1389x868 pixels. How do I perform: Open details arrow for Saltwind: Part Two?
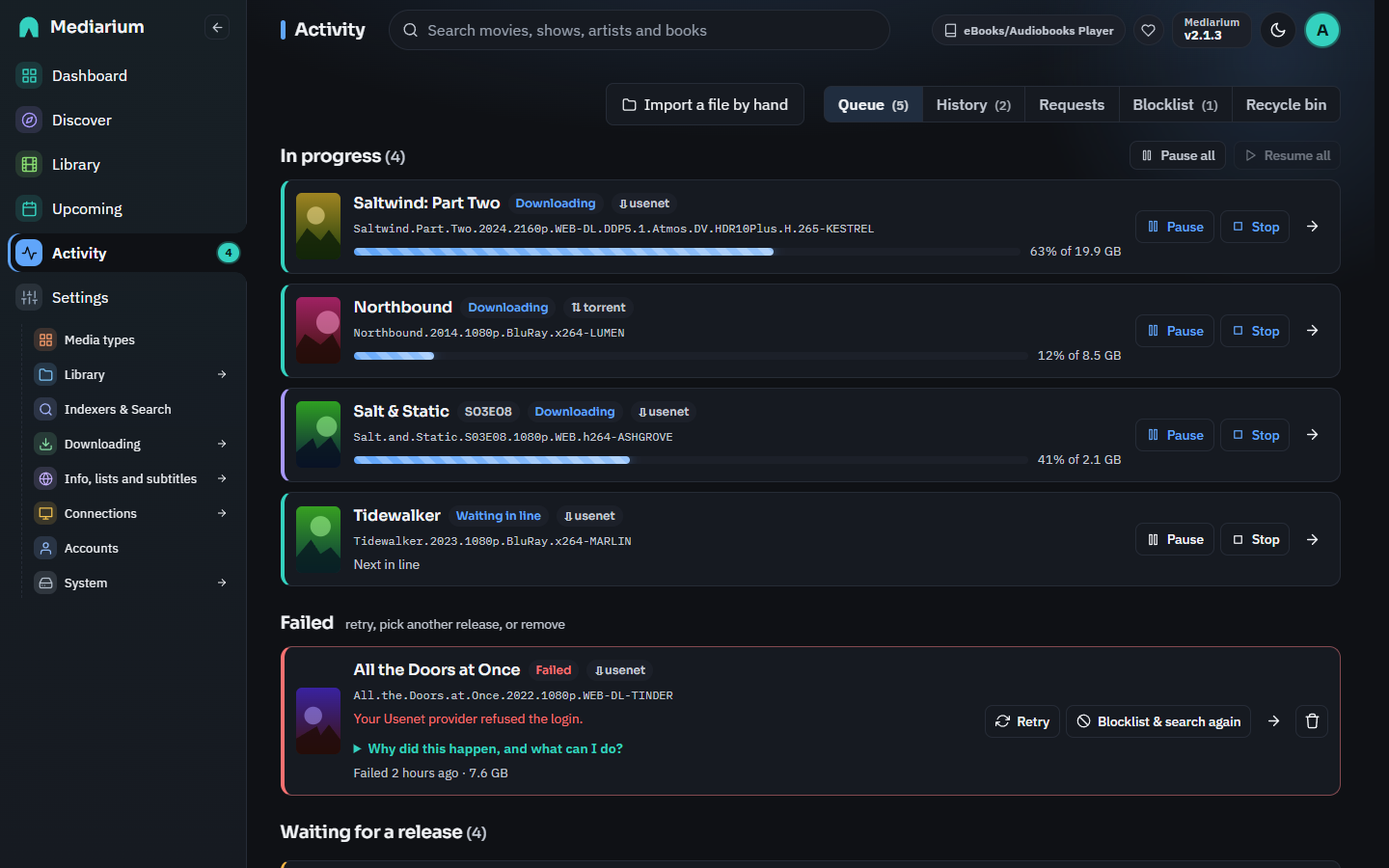coord(1312,227)
